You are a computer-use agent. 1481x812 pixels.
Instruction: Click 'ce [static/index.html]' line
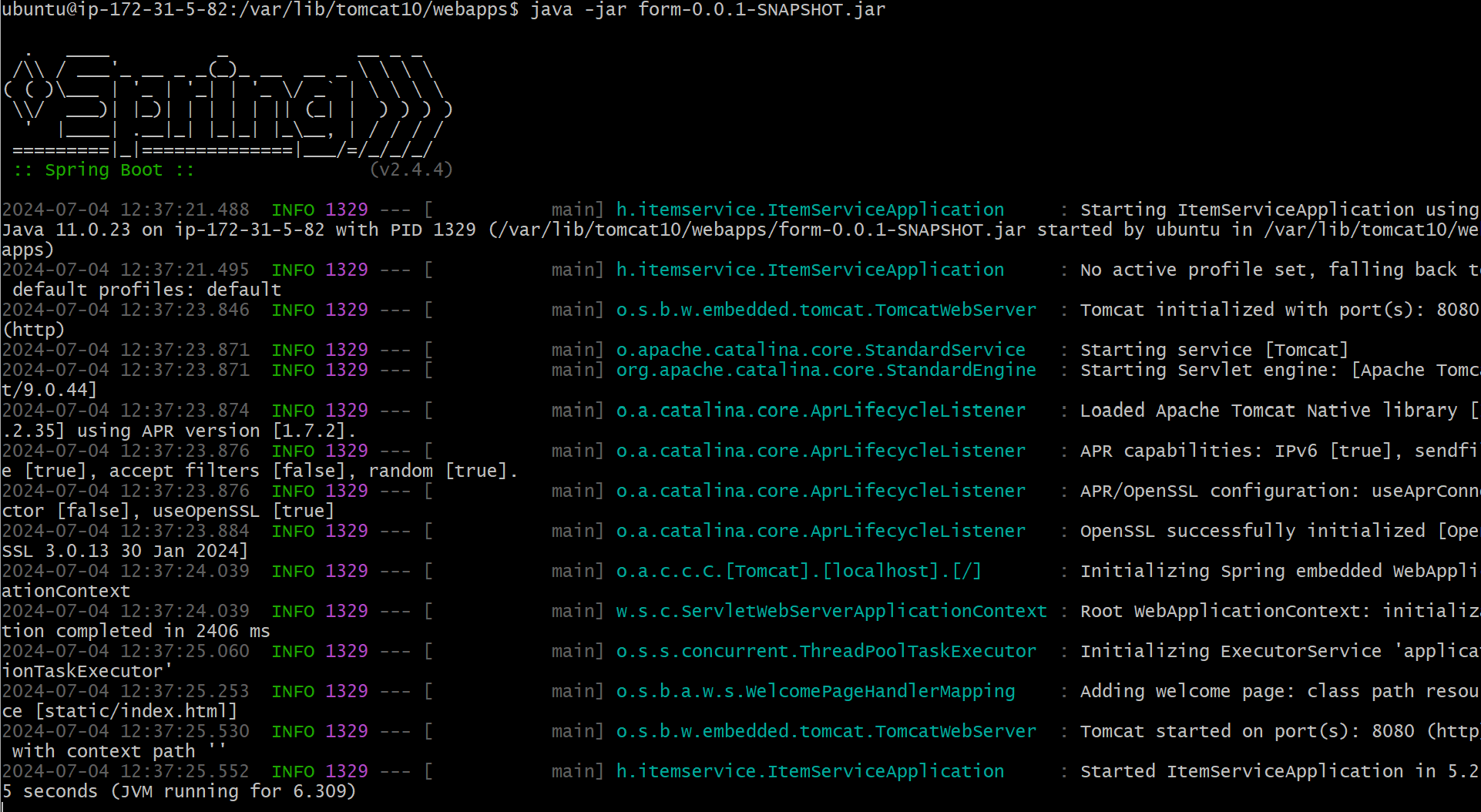click(x=119, y=711)
